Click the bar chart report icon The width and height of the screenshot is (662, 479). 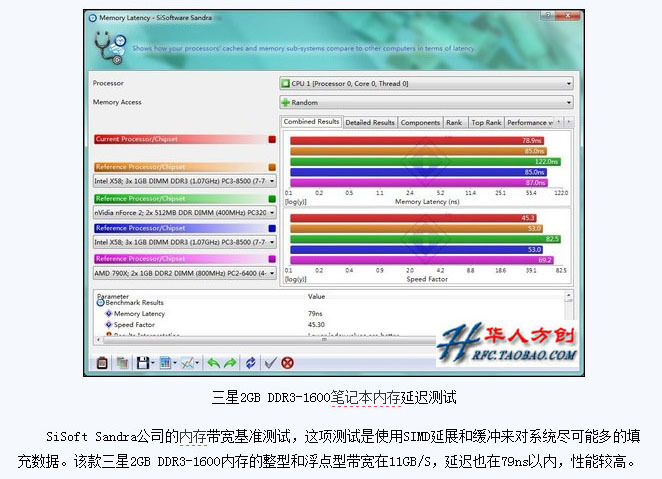[165, 363]
